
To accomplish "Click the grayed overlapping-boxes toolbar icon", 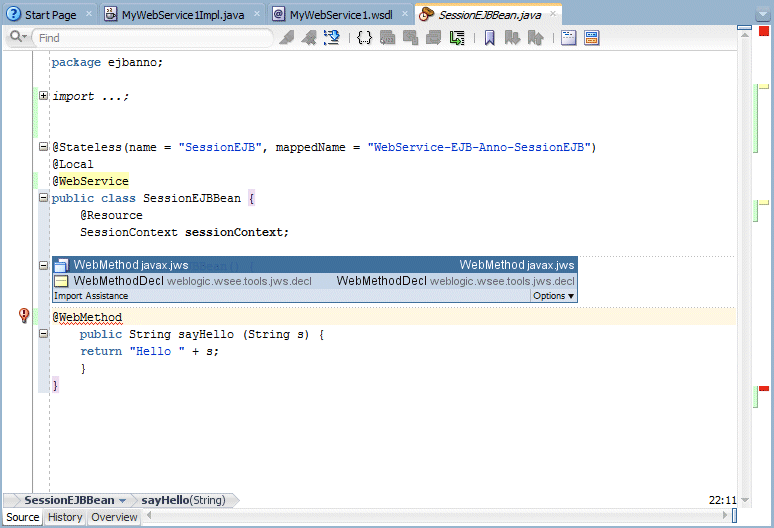I will point(410,38).
